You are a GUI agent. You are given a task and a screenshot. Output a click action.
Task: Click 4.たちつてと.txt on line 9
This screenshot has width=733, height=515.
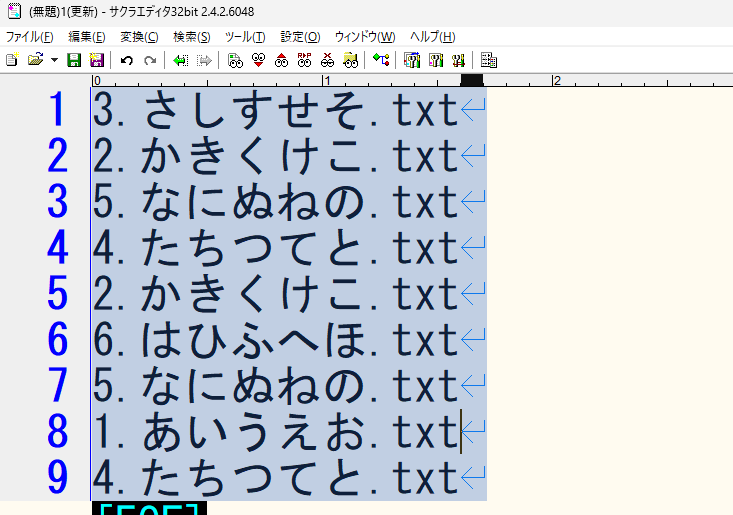coord(275,477)
